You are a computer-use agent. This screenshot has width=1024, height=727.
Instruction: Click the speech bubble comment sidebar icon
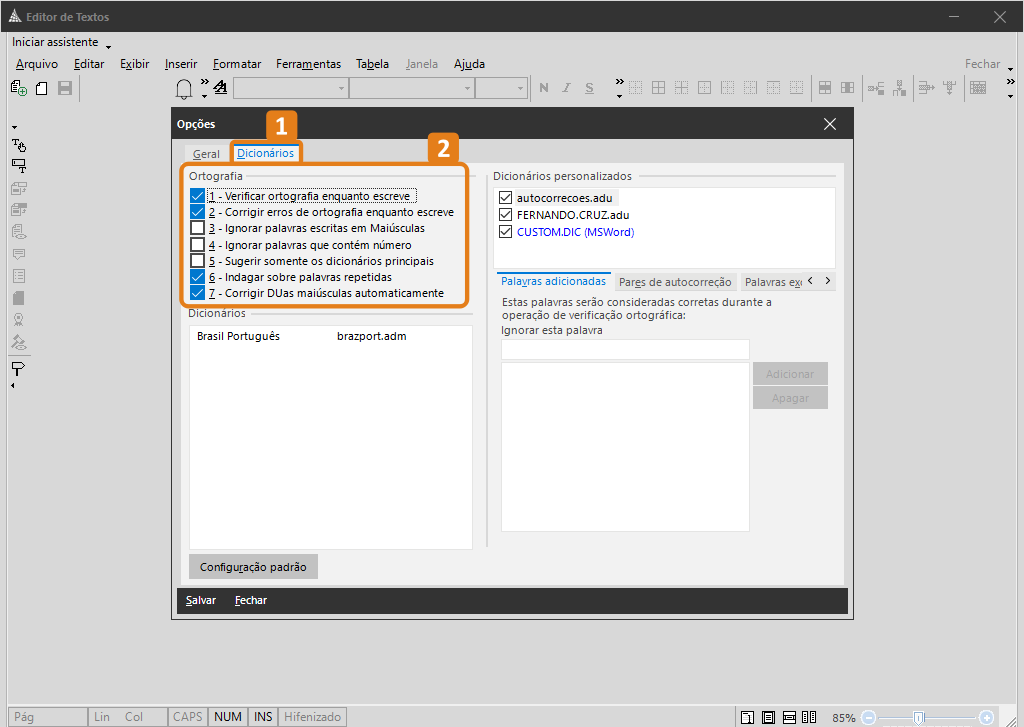(x=19, y=254)
